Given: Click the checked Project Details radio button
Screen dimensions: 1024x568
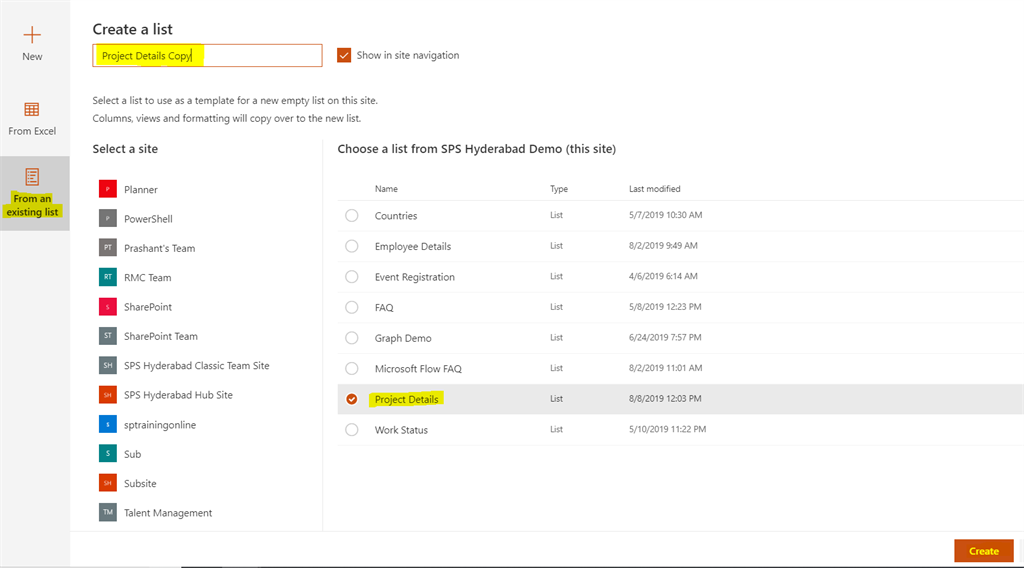Looking at the screenshot, I should [352, 399].
